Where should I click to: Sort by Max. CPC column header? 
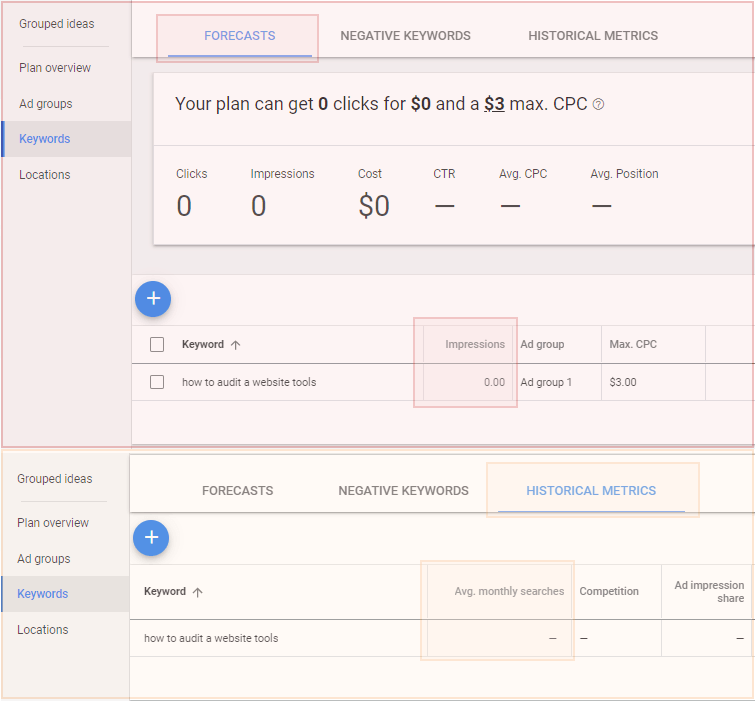[x=633, y=344]
